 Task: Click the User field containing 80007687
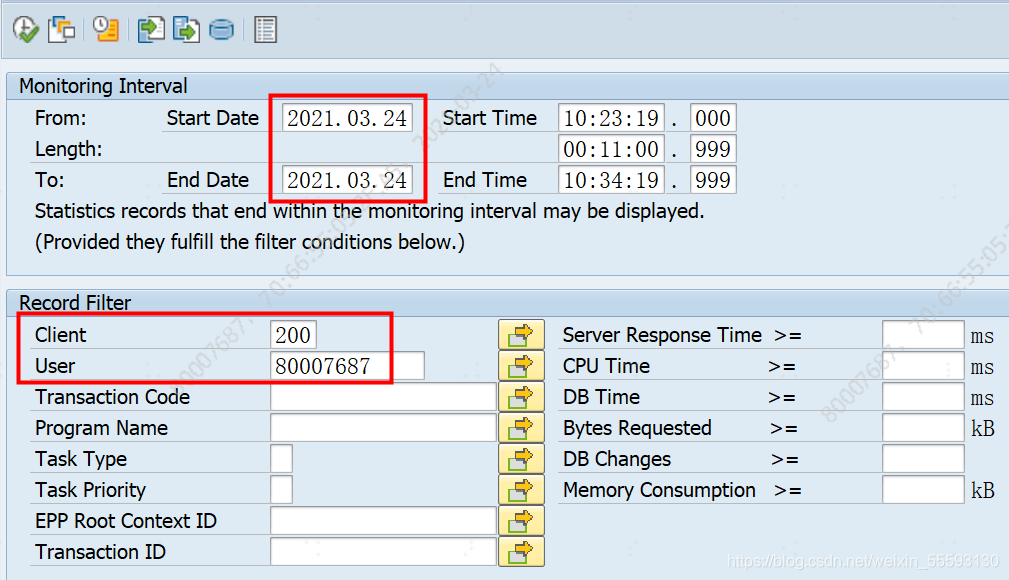pyautogui.click(x=347, y=366)
